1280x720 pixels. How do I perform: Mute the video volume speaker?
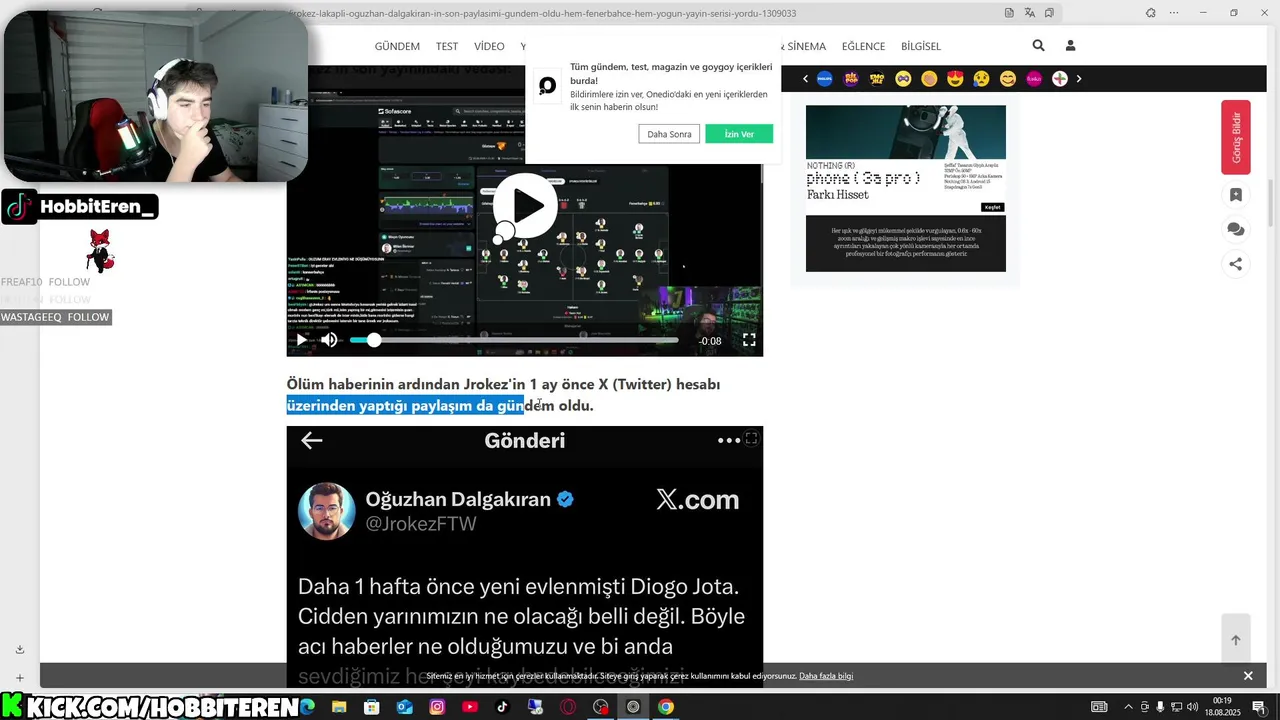point(329,340)
